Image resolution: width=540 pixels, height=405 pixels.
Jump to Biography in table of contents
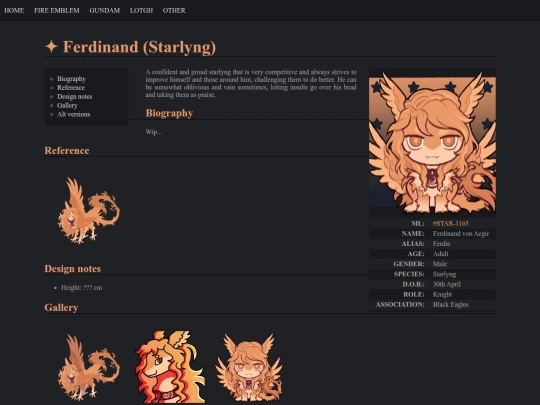coord(71,79)
